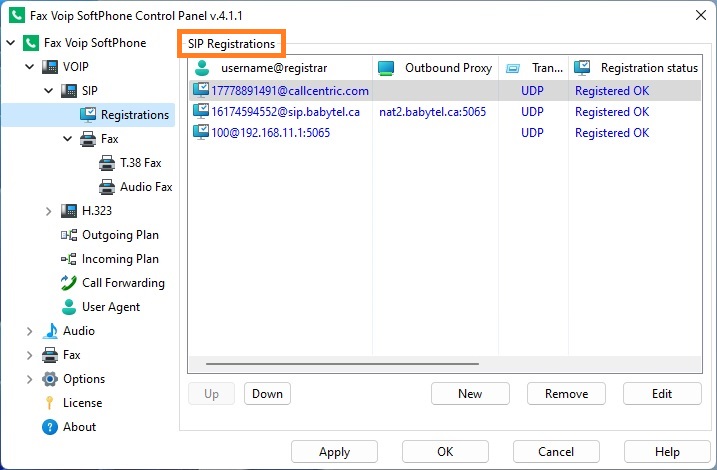717x470 pixels.
Task: Open the User Agent label in tree
Action: (111, 307)
